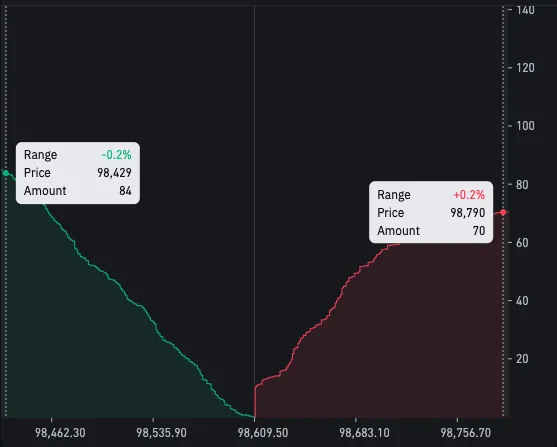Click the 98,790 price in ask tooltip
557x447 pixels.
[468, 213]
